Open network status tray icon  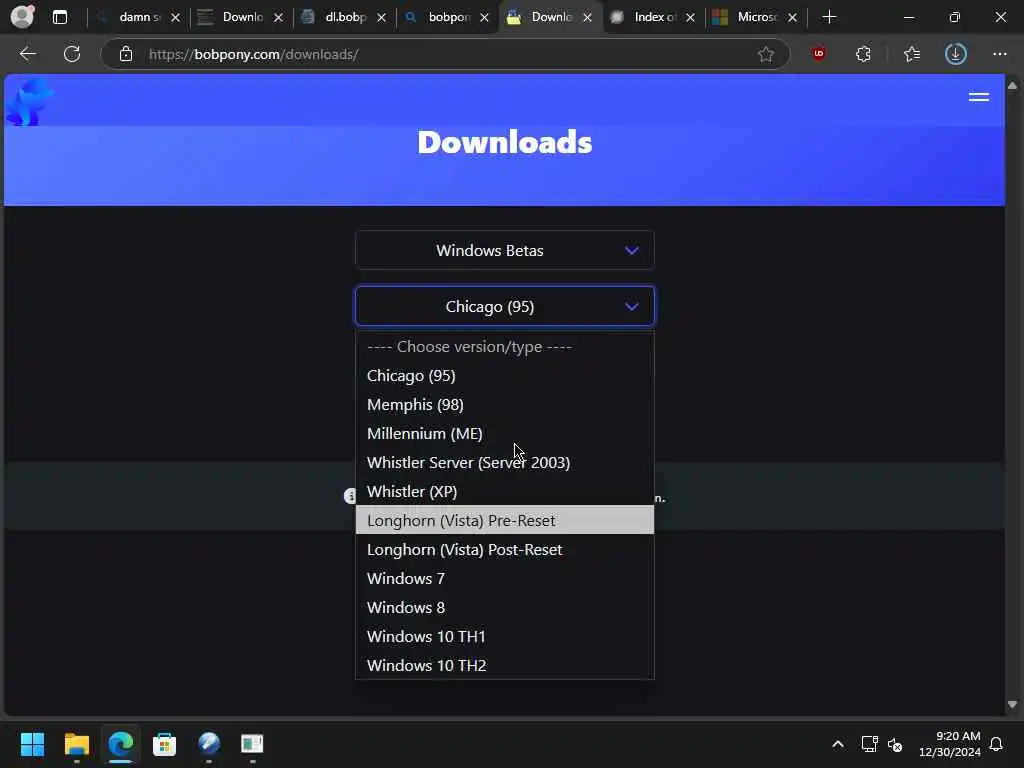coord(869,744)
